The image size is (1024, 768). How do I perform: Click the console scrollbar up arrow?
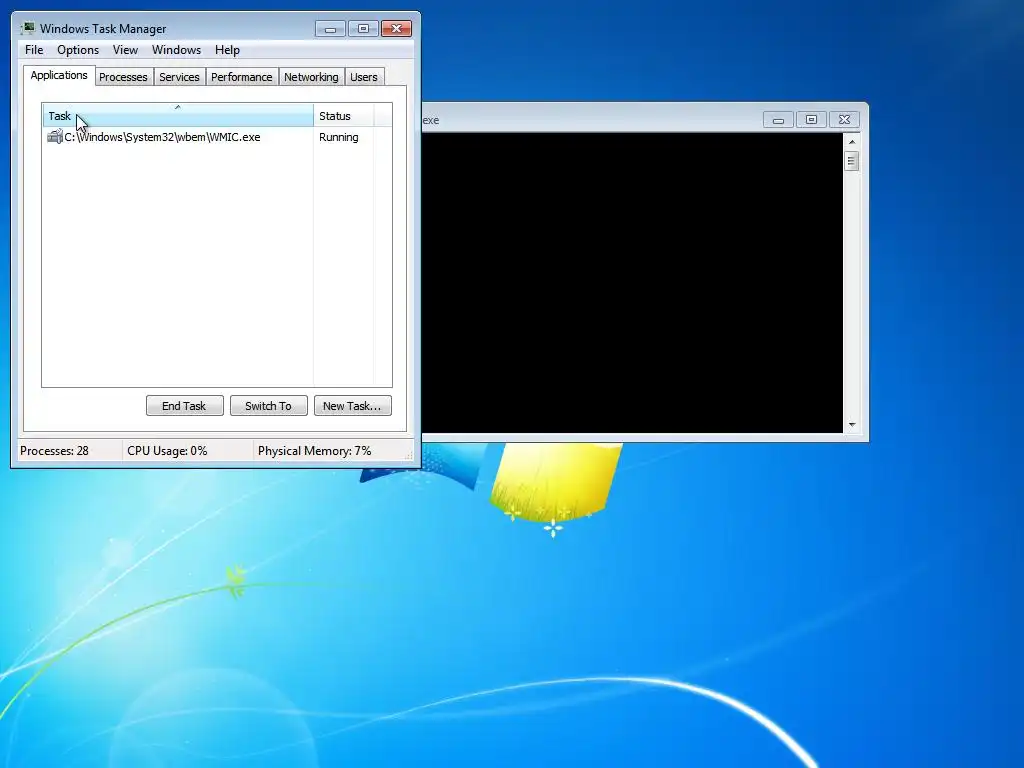(852, 141)
